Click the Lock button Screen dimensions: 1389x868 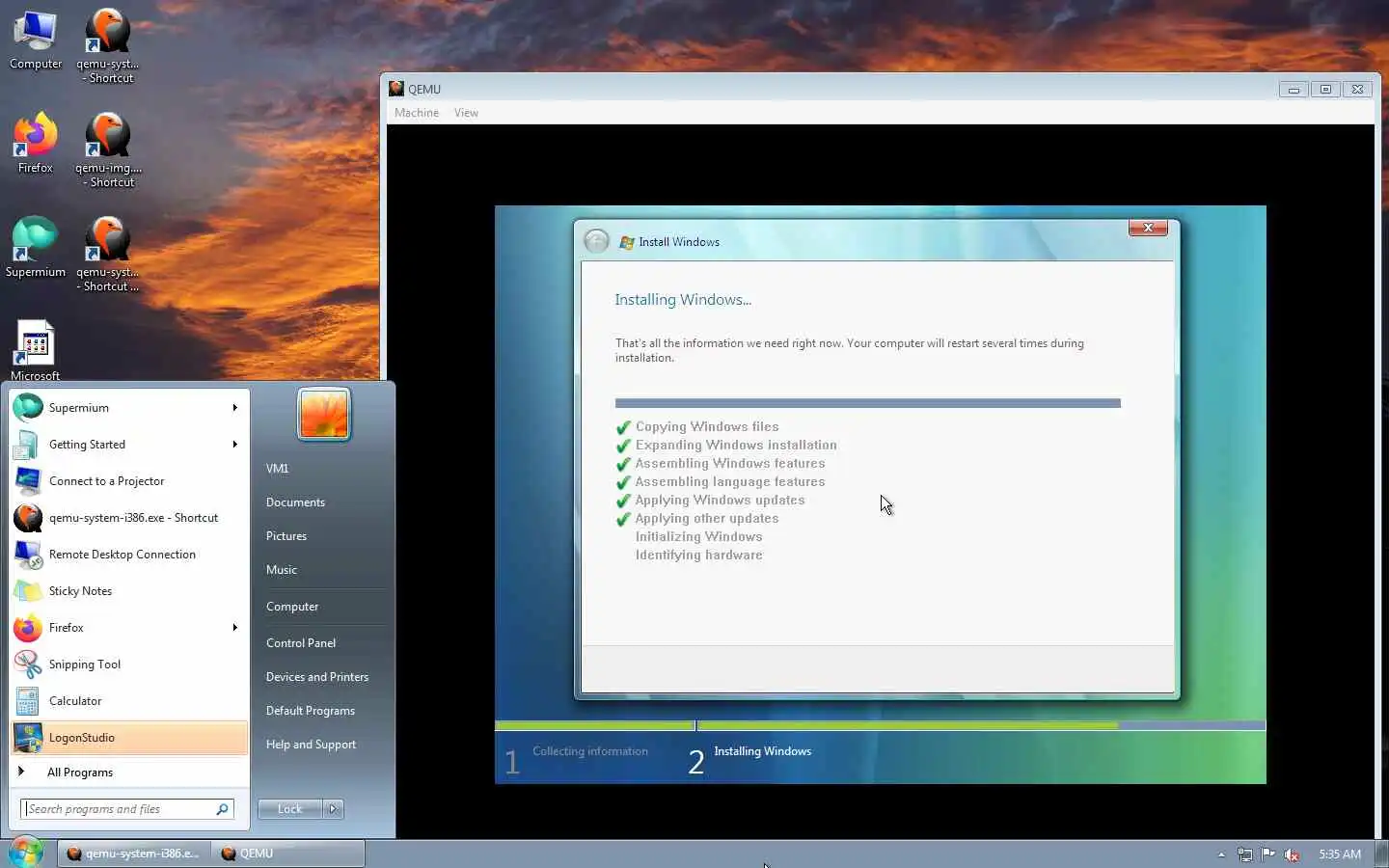coord(289,809)
